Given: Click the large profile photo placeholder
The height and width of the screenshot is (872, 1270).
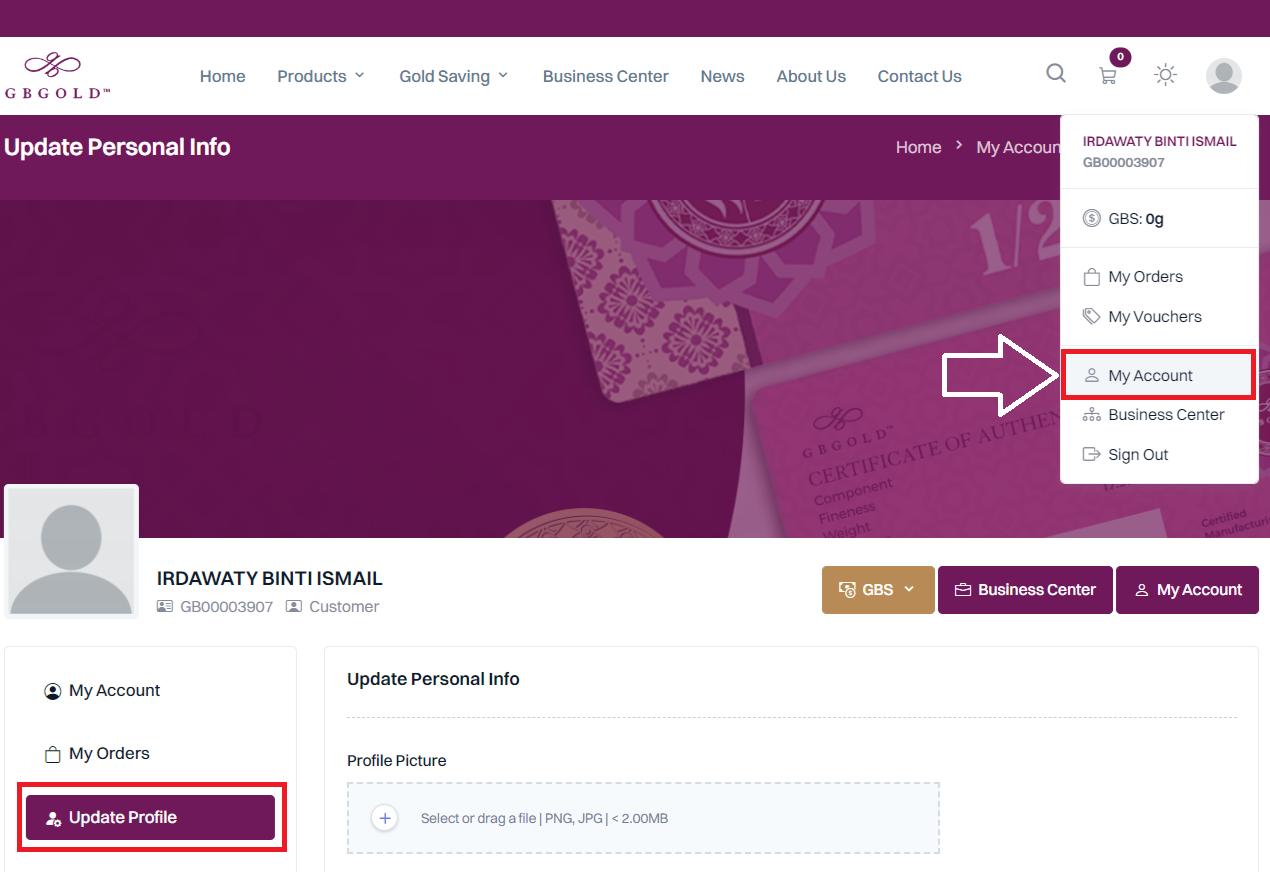Looking at the screenshot, I should pos(72,551).
